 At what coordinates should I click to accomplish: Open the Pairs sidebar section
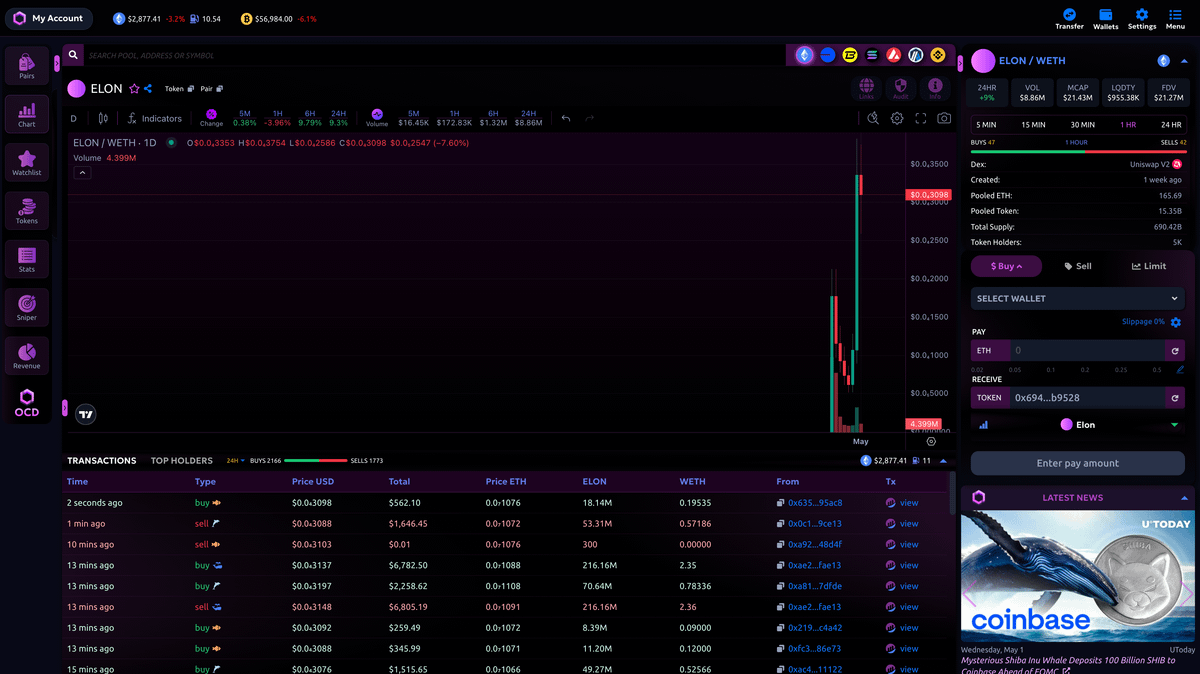pyautogui.click(x=27, y=66)
